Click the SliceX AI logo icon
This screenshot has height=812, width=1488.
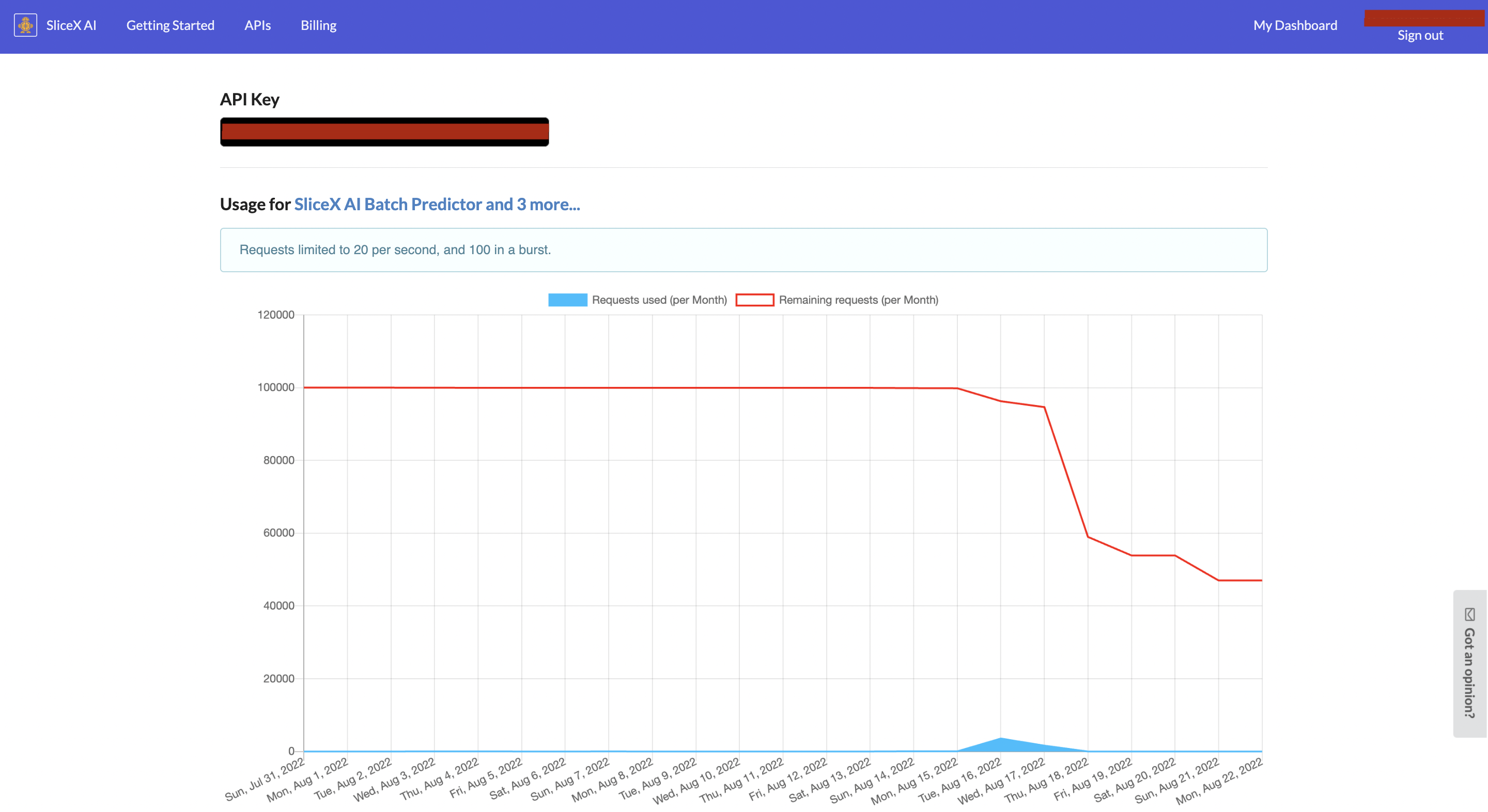25,25
